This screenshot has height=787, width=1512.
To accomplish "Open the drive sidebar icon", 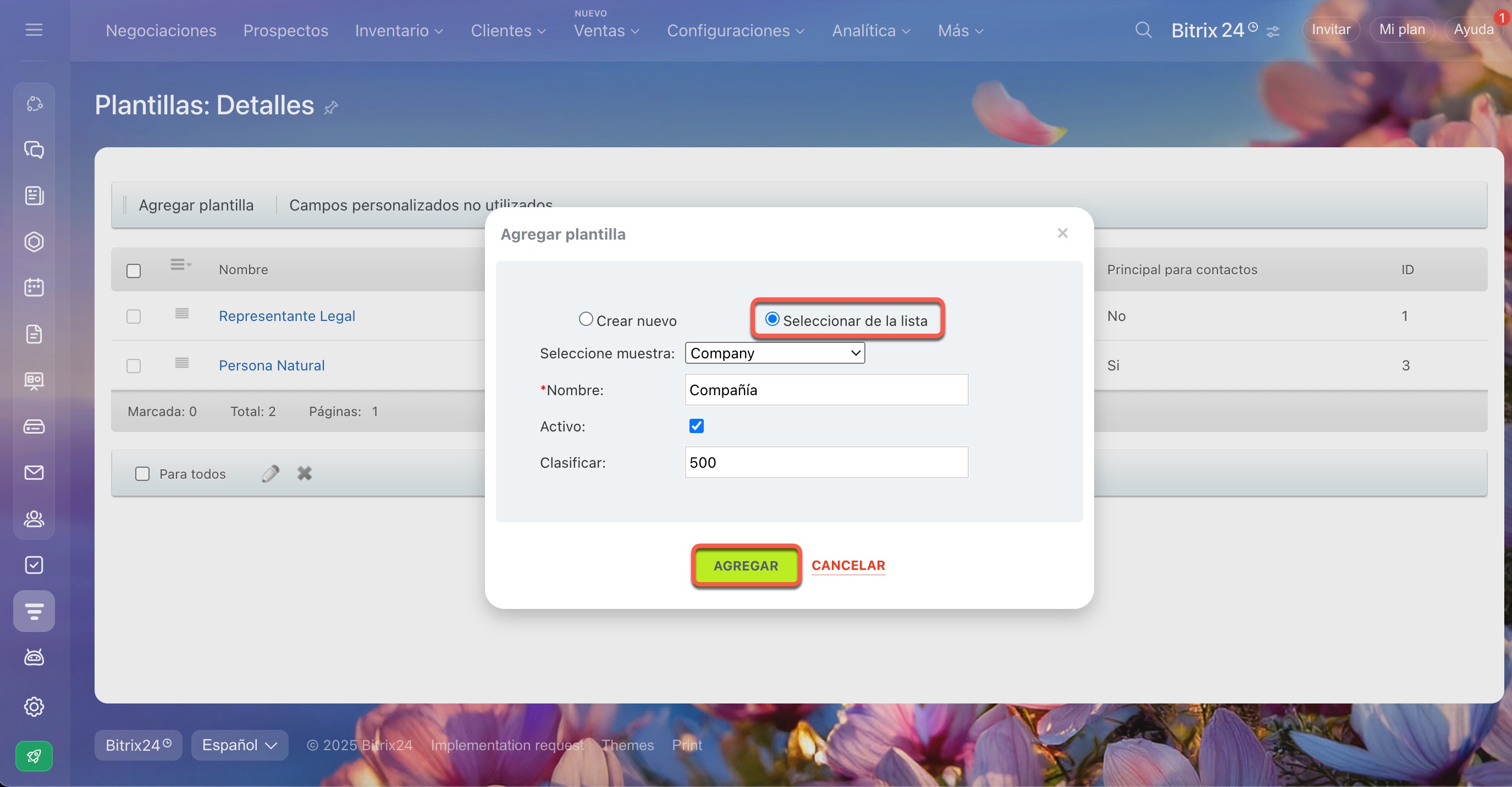I will tap(34, 426).
